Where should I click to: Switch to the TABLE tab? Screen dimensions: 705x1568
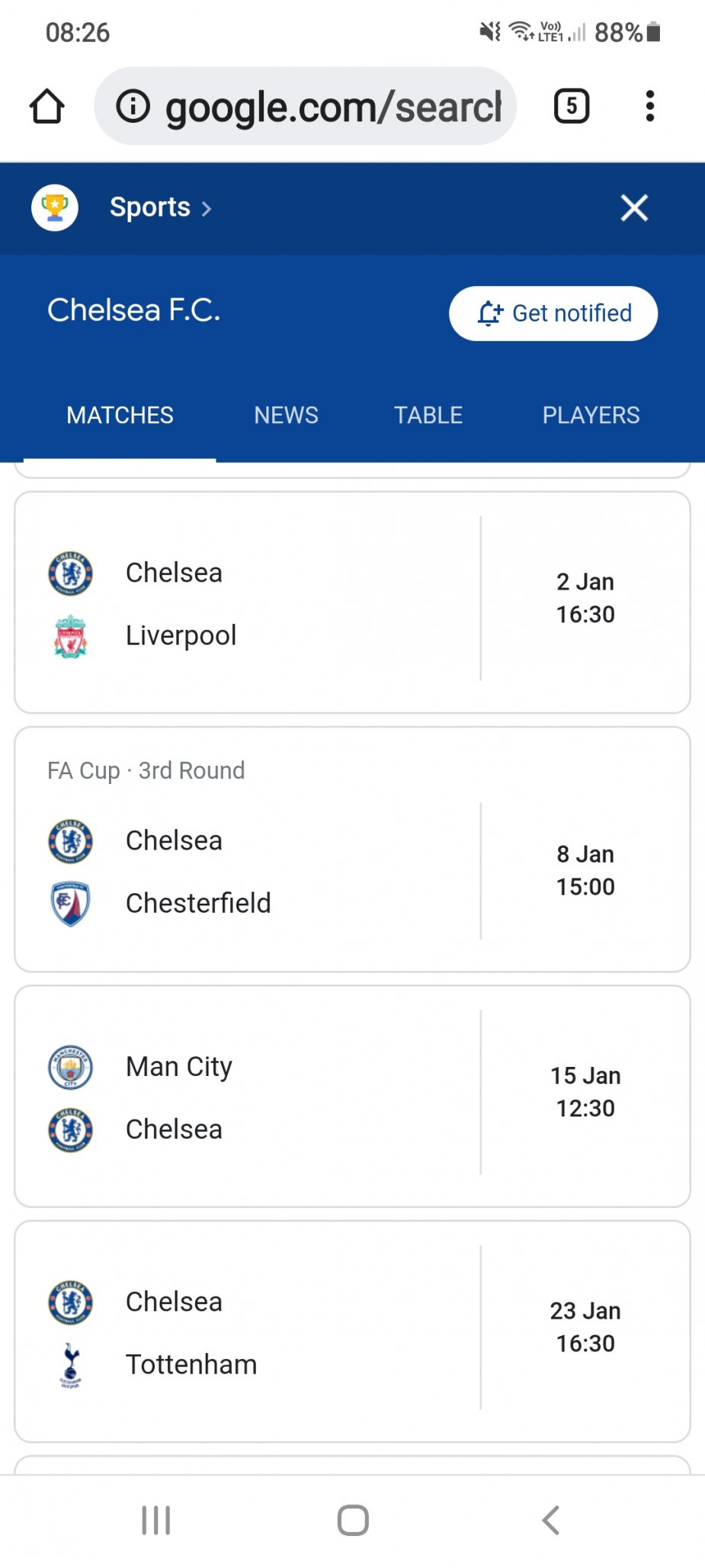(x=428, y=415)
